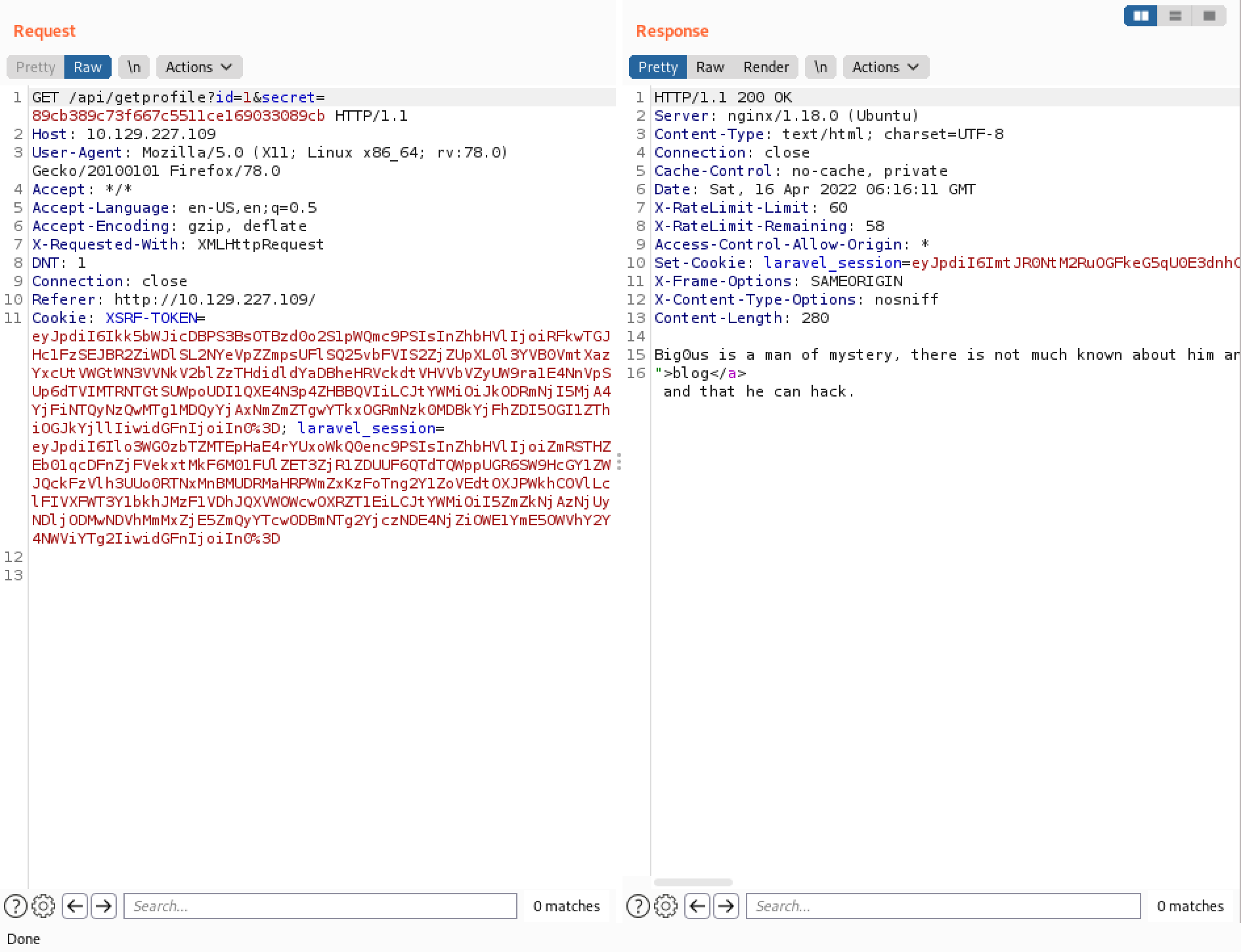The height and width of the screenshot is (952, 1241).
Task: Go to previous match in Request
Action: pyautogui.click(x=75, y=906)
